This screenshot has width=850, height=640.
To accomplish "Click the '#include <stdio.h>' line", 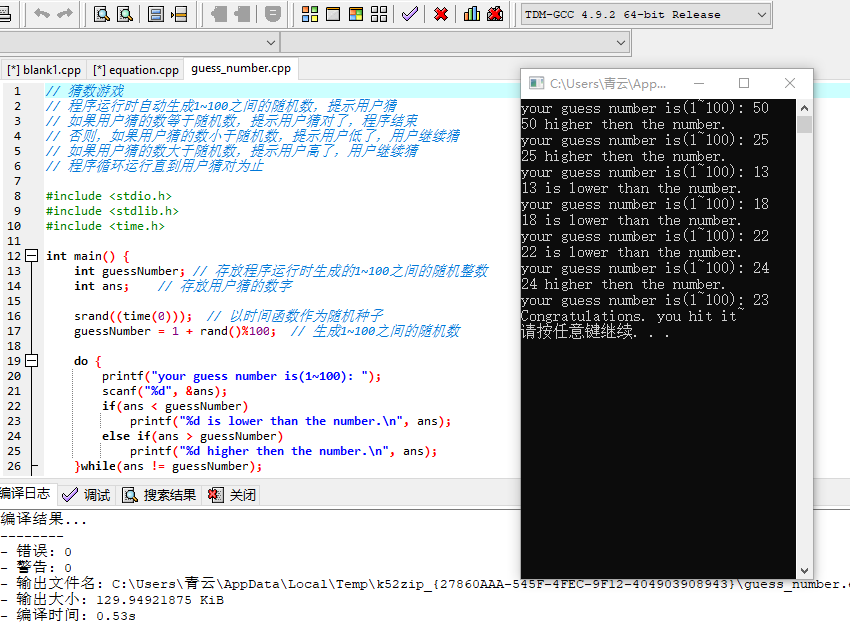I will coord(108,196).
